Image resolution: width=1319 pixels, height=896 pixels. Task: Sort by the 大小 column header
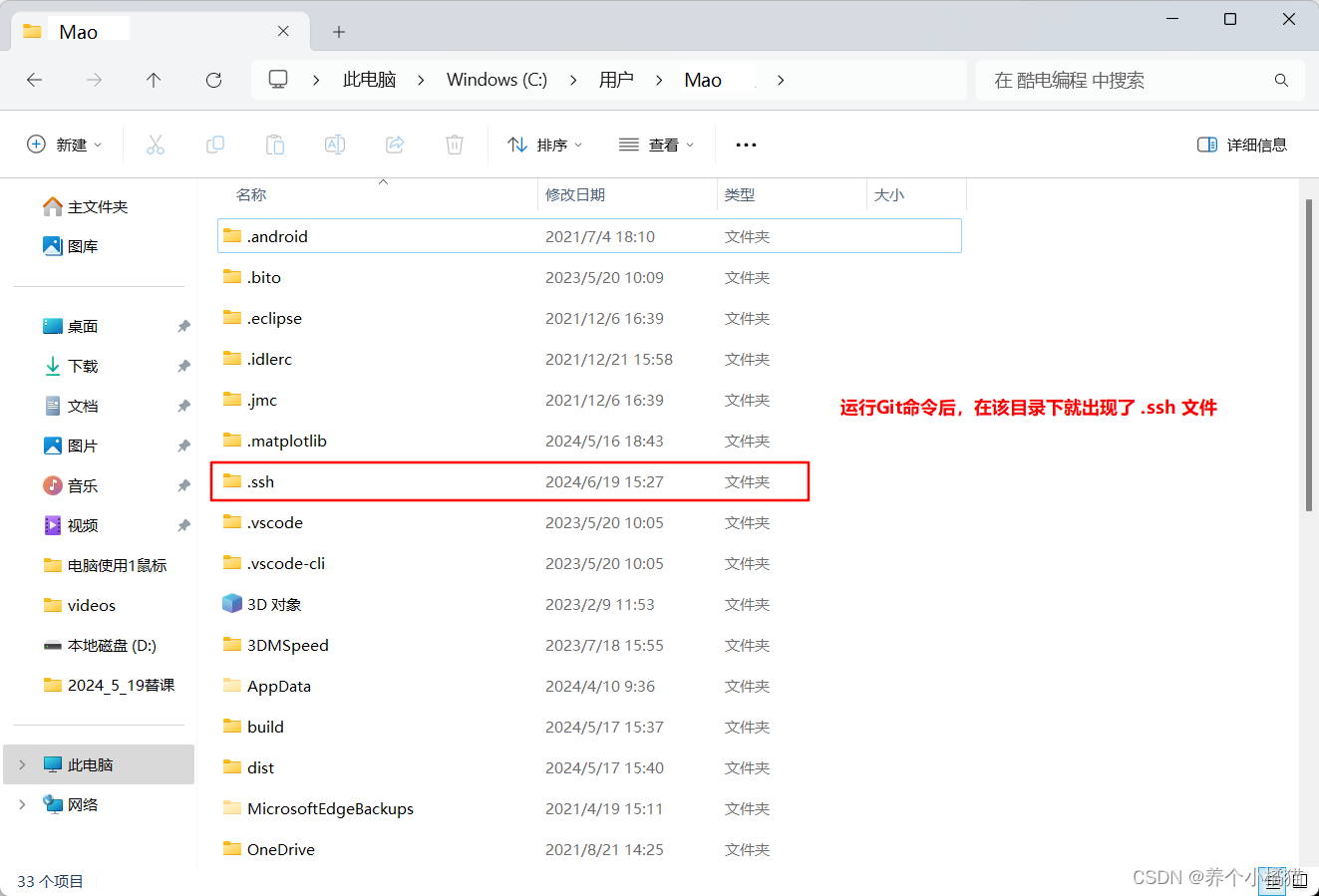coord(916,194)
